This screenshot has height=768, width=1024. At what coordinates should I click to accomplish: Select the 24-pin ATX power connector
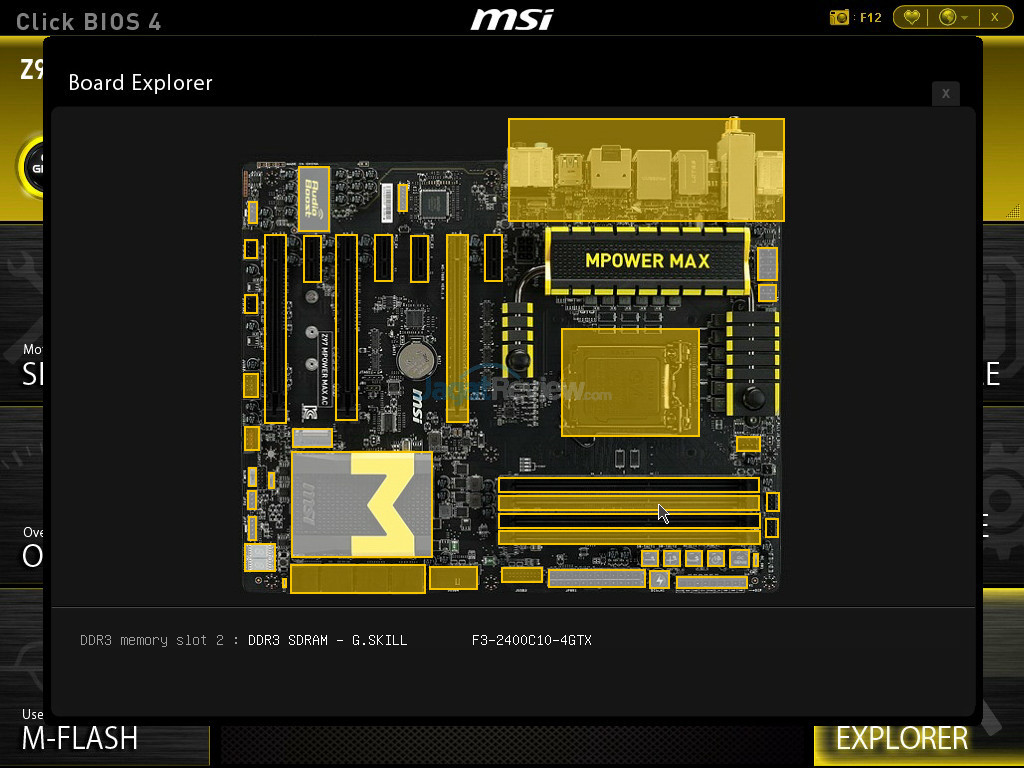596,578
